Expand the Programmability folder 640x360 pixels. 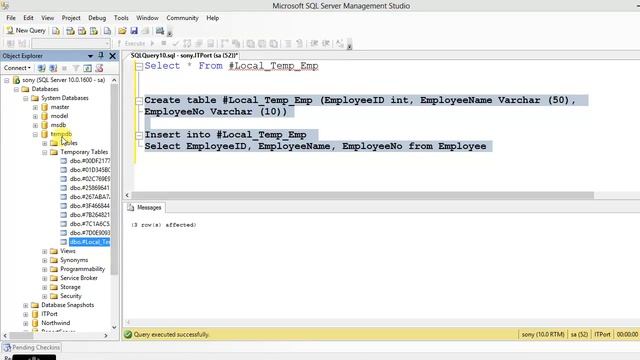(x=45, y=269)
